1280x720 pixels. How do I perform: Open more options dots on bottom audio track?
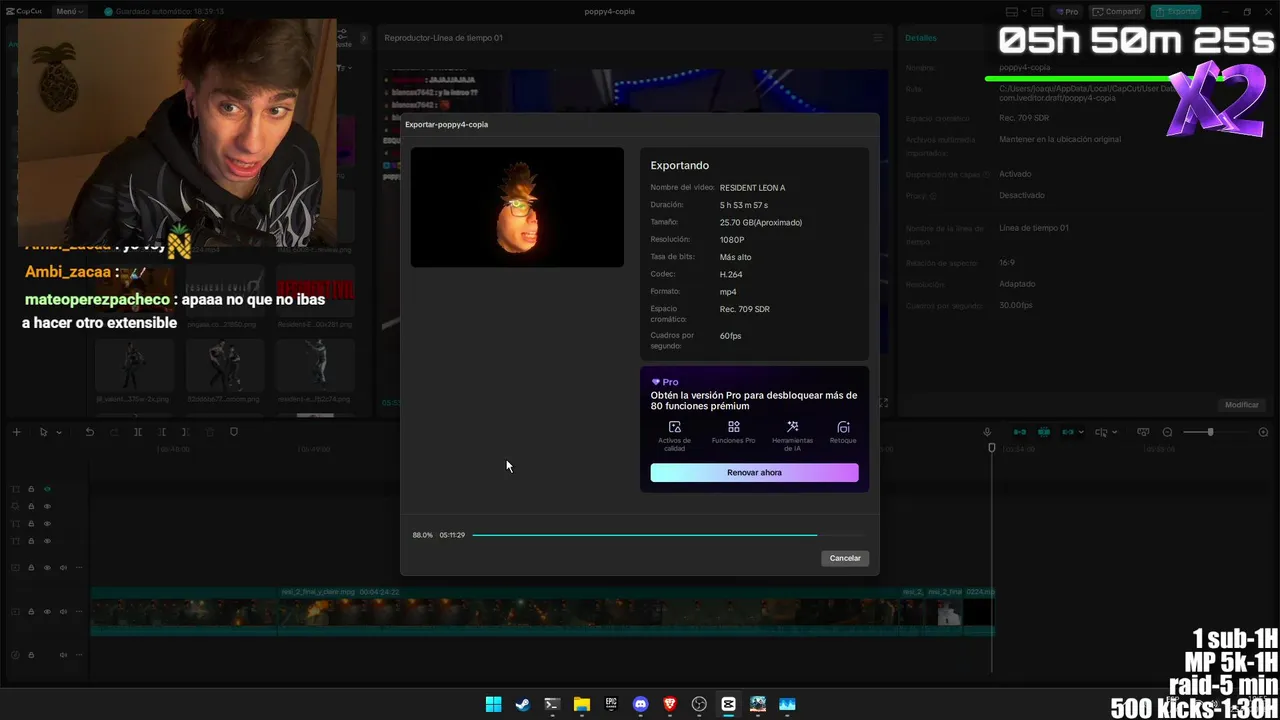coord(78,655)
